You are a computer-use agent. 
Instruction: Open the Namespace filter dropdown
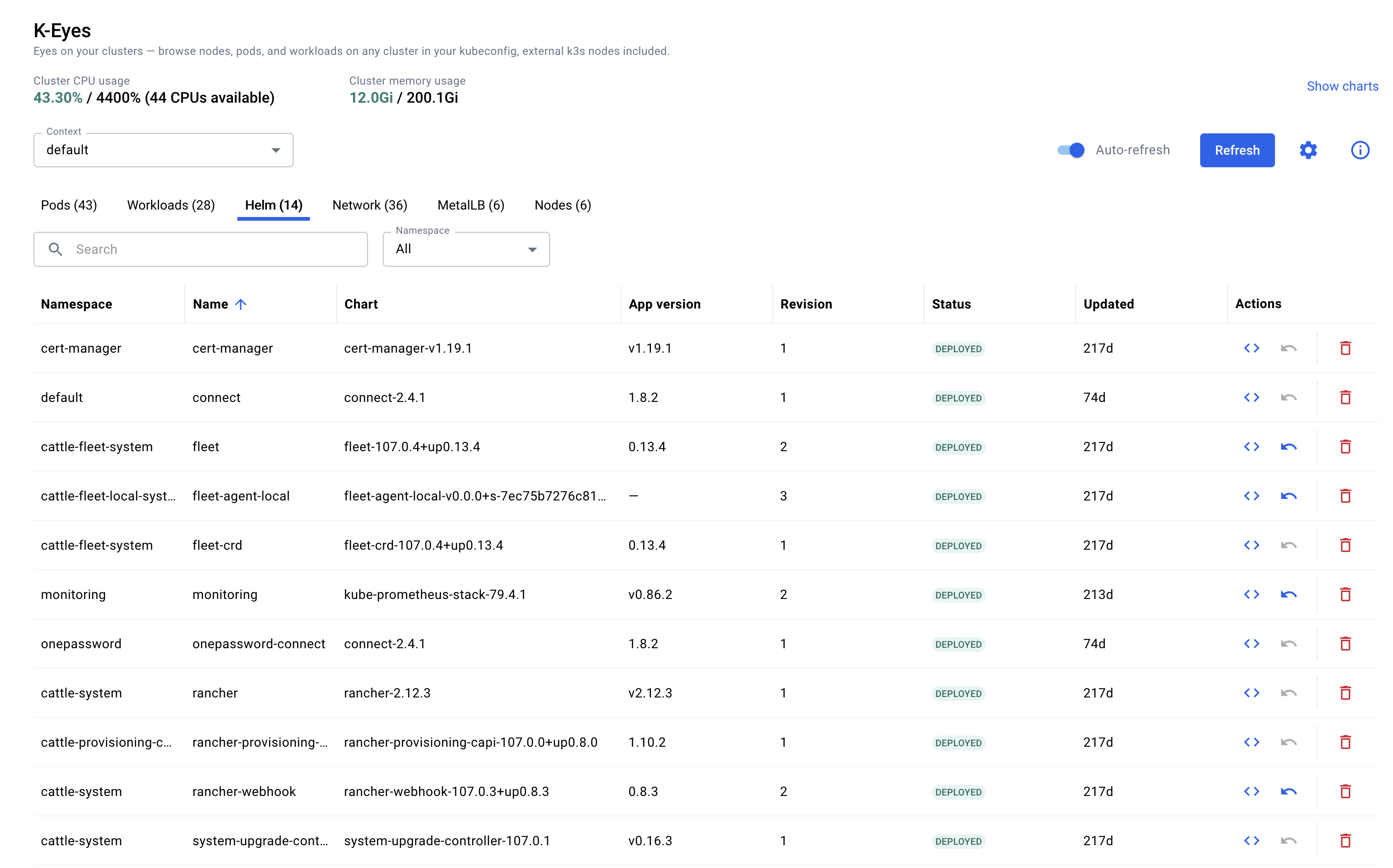(x=466, y=249)
